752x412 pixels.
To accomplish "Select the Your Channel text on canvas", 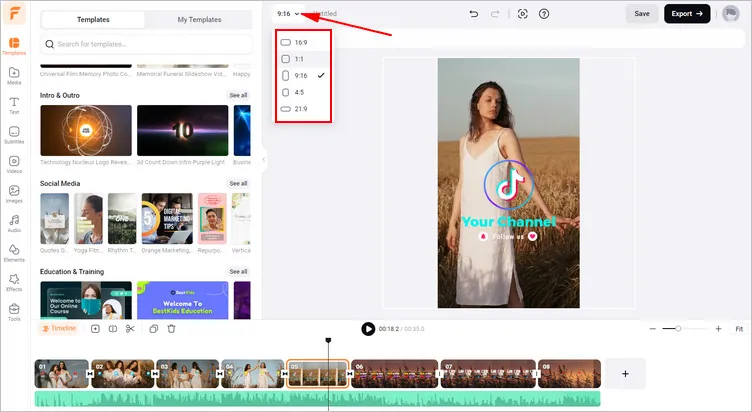I will (x=508, y=222).
